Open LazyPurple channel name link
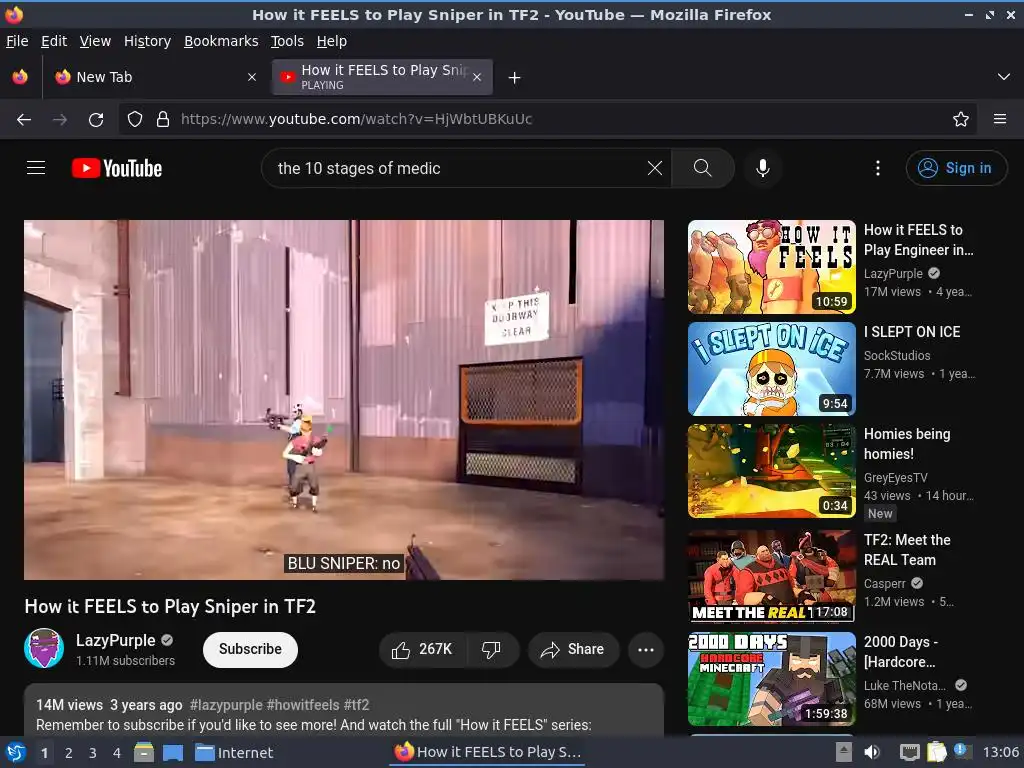The width and height of the screenshot is (1024, 768). pyautogui.click(x=116, y=641)
